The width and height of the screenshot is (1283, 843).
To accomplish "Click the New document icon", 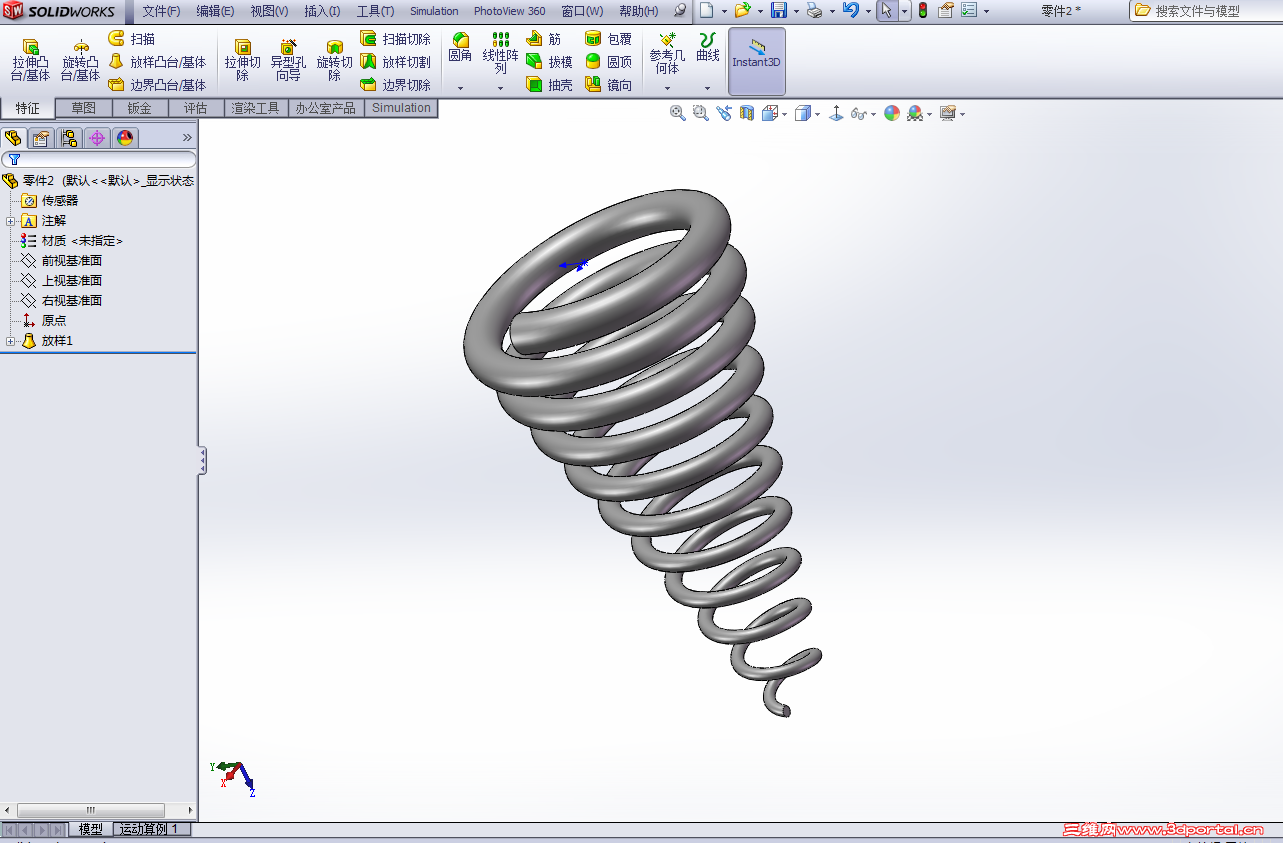I will [706, 11].
